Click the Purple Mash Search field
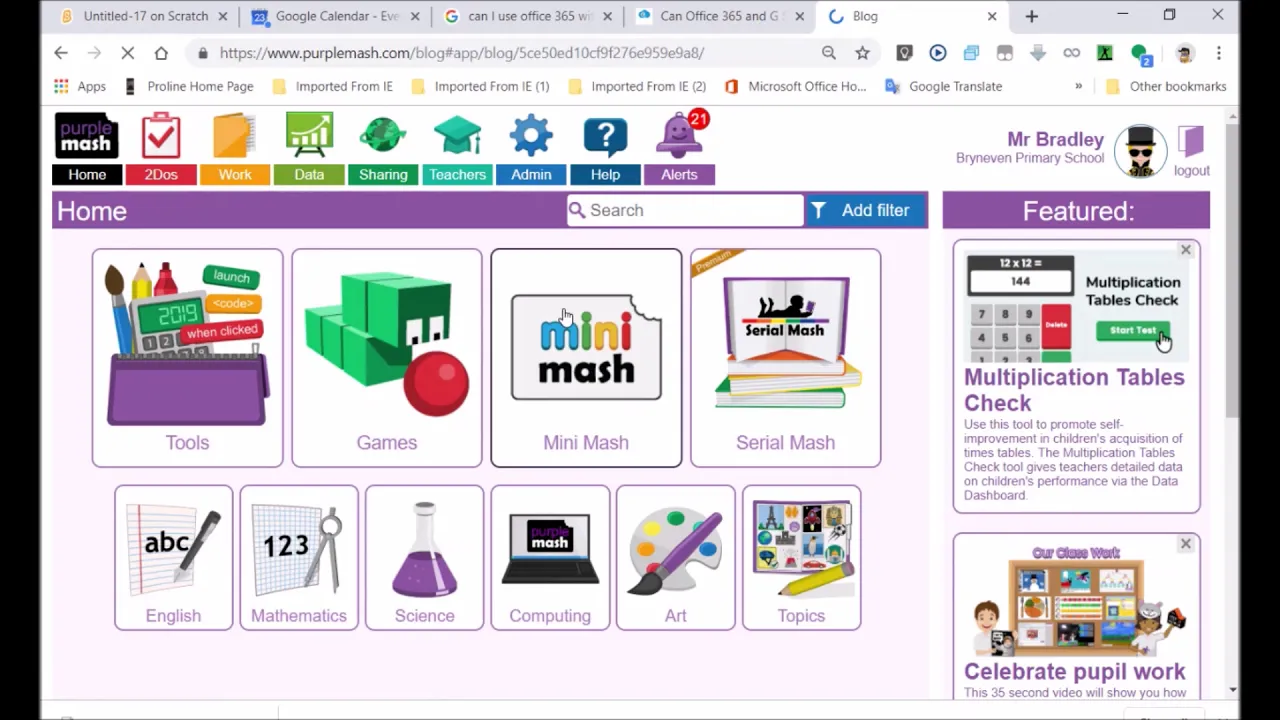The height and width of the screenshot is (720, 1280). [x=685, y=210]
